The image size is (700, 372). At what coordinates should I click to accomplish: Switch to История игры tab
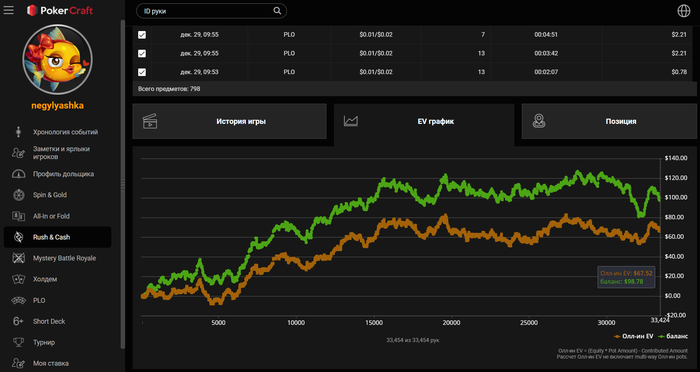coord(229,121)
